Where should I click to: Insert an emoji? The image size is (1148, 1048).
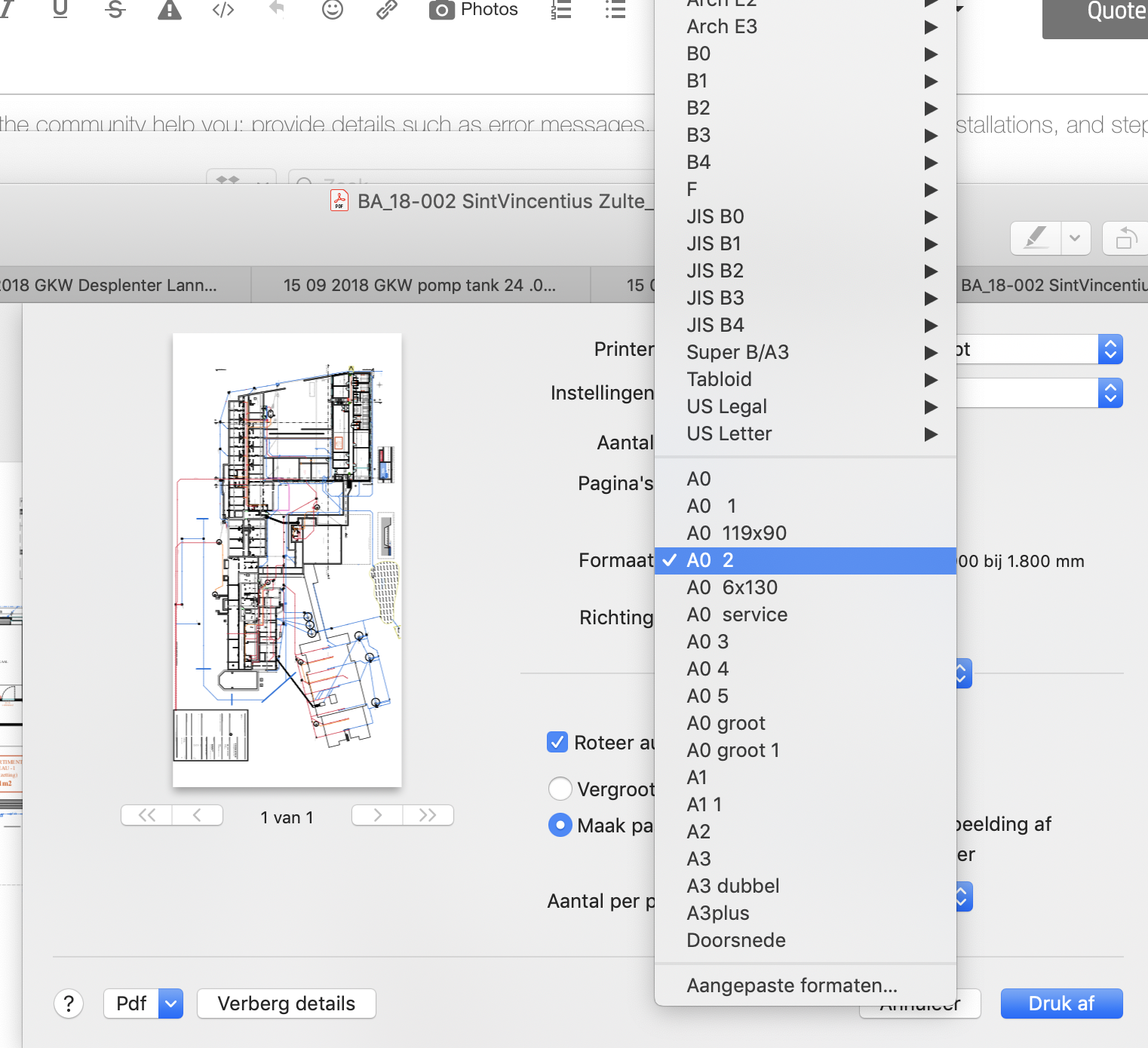[x=332, y=11]
